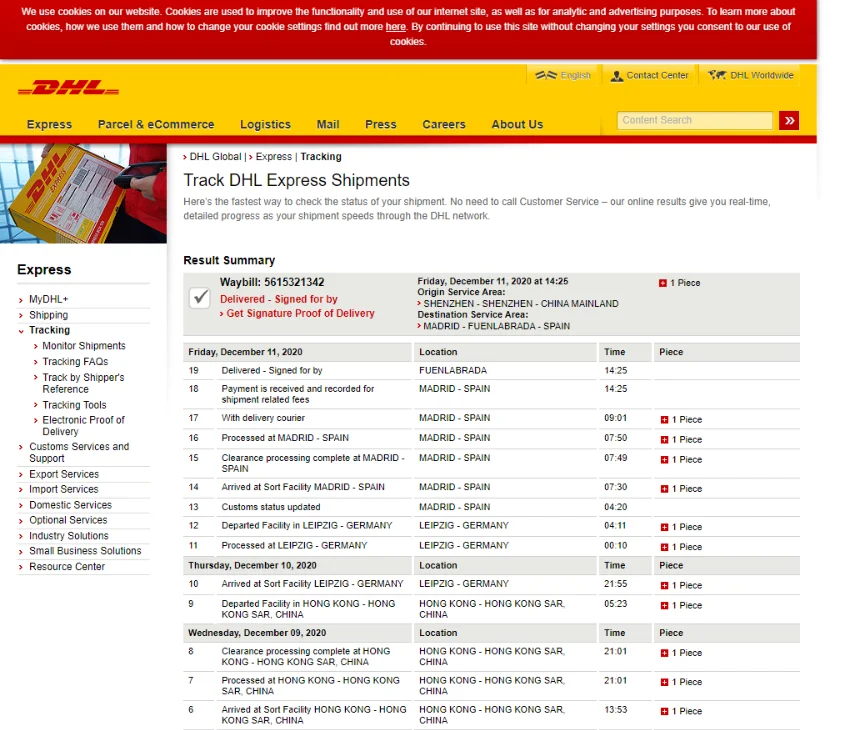
Task: Click the Contact Center text link
Action: pyautogui.click(x=657, y=75)
